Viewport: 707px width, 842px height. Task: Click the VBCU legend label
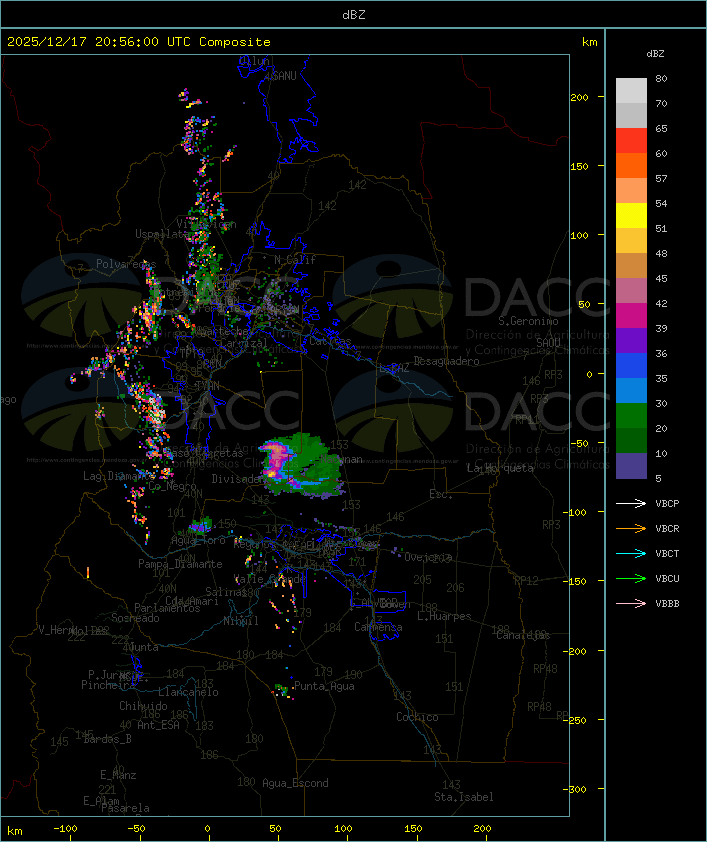667,578
